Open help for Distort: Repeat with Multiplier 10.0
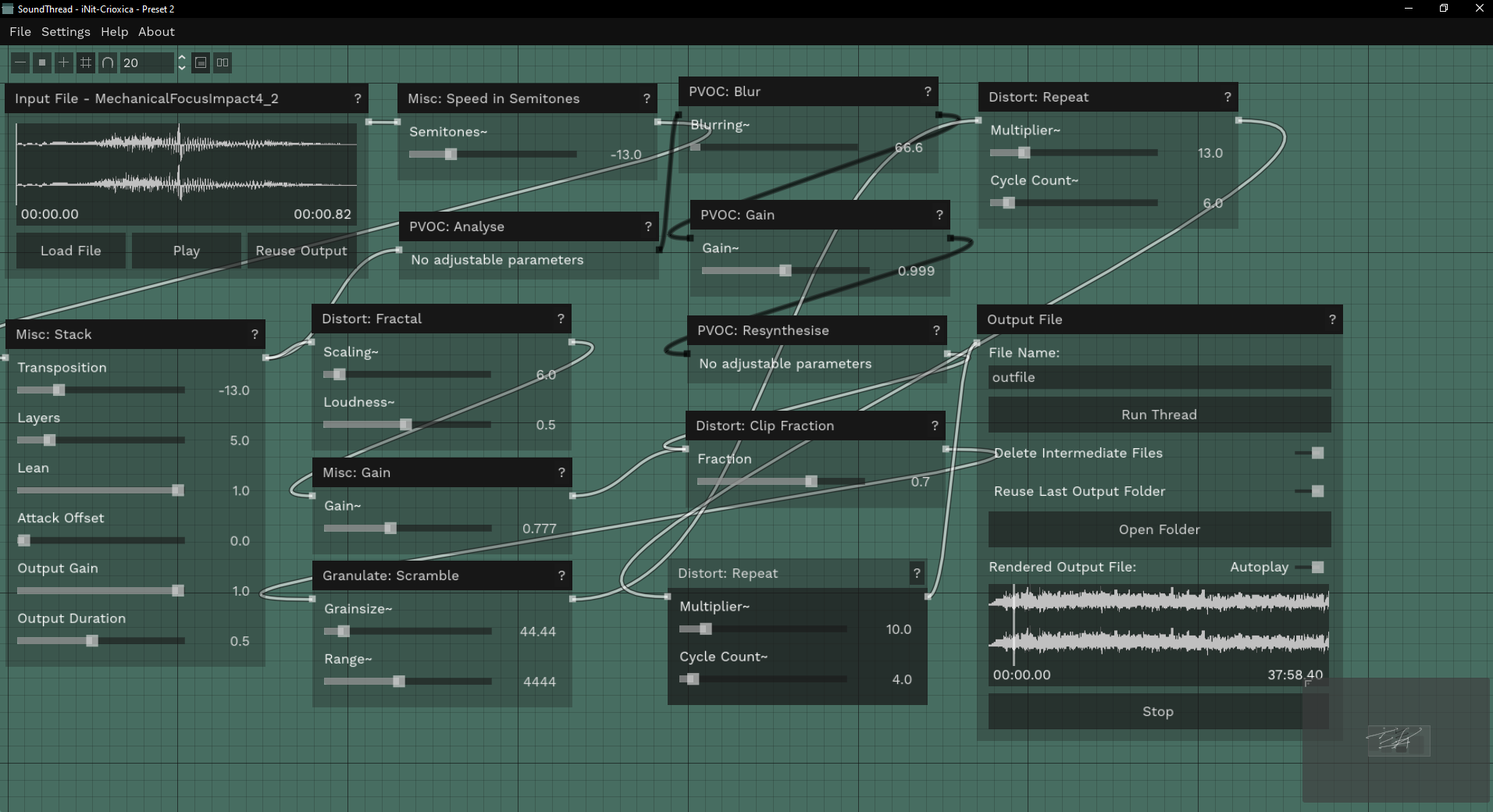The height and width of the screenshot is (812, 1493). 917,573
